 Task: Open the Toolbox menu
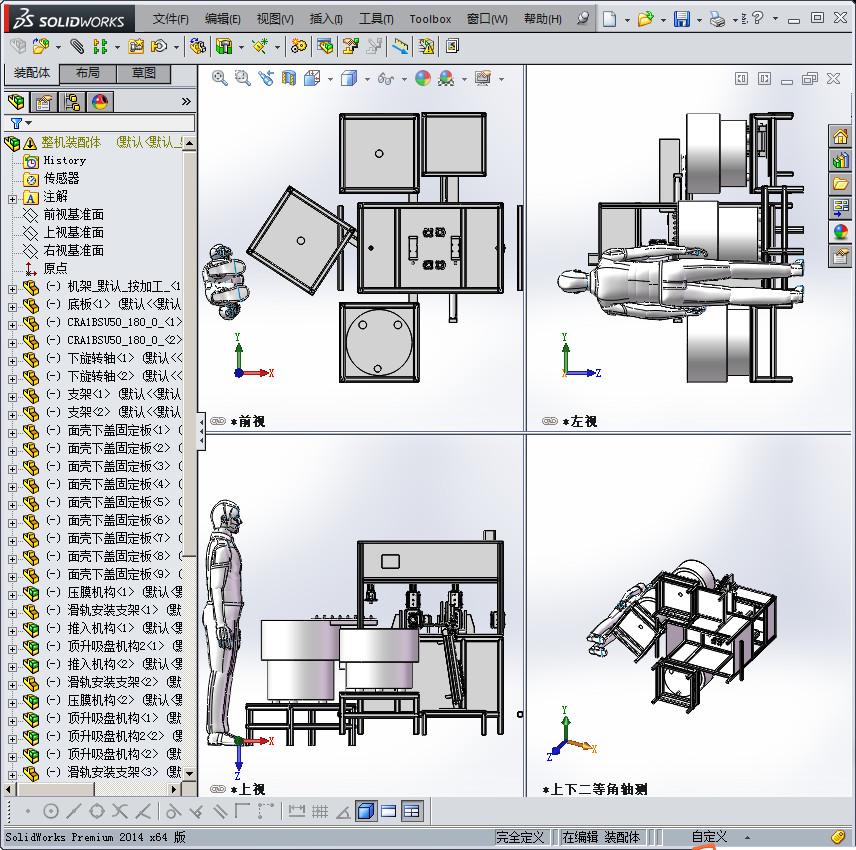(430, 19)
